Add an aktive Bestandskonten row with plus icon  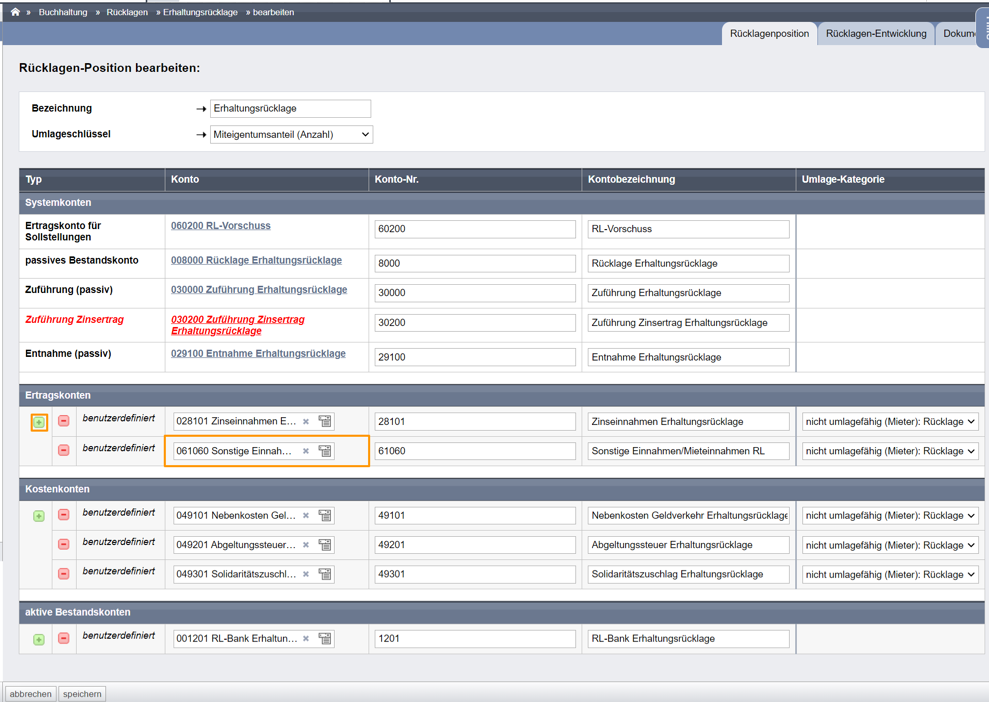39,640
